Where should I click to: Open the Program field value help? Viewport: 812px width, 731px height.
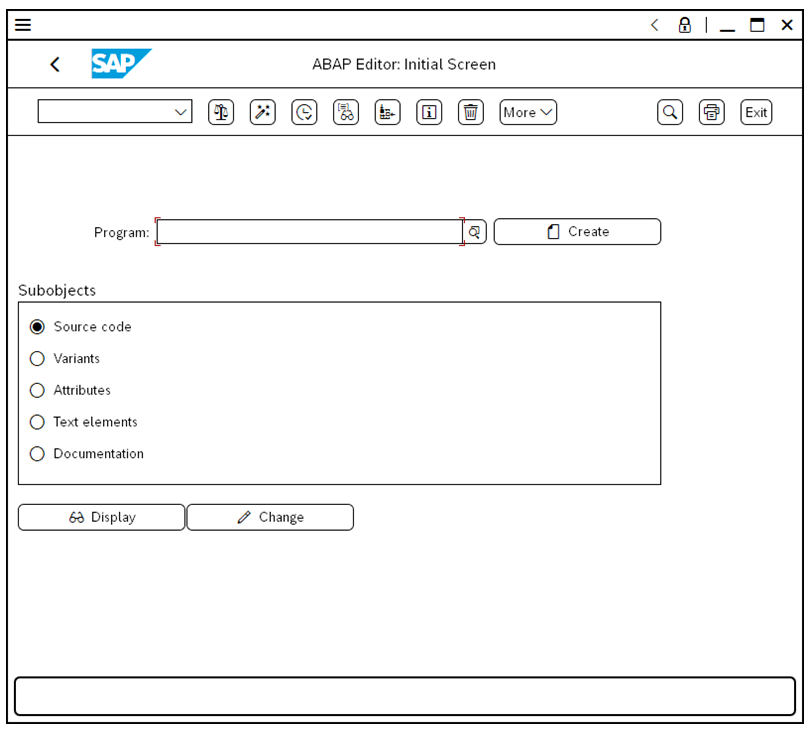(x=476, y=232)
